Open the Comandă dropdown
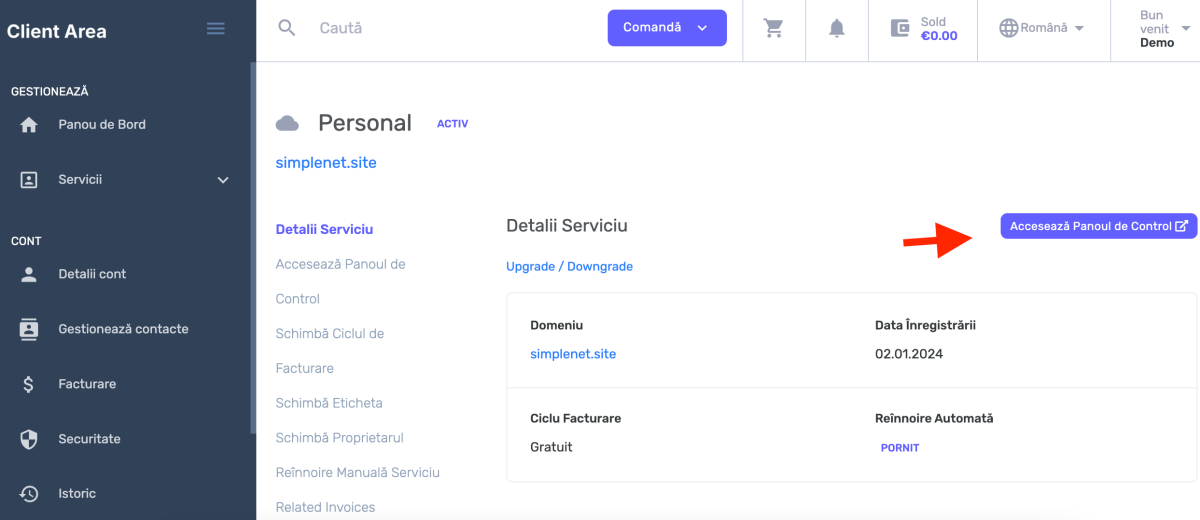Image resolution: width=1200 pixels, height=520 pixels. [x=666, y=28]
